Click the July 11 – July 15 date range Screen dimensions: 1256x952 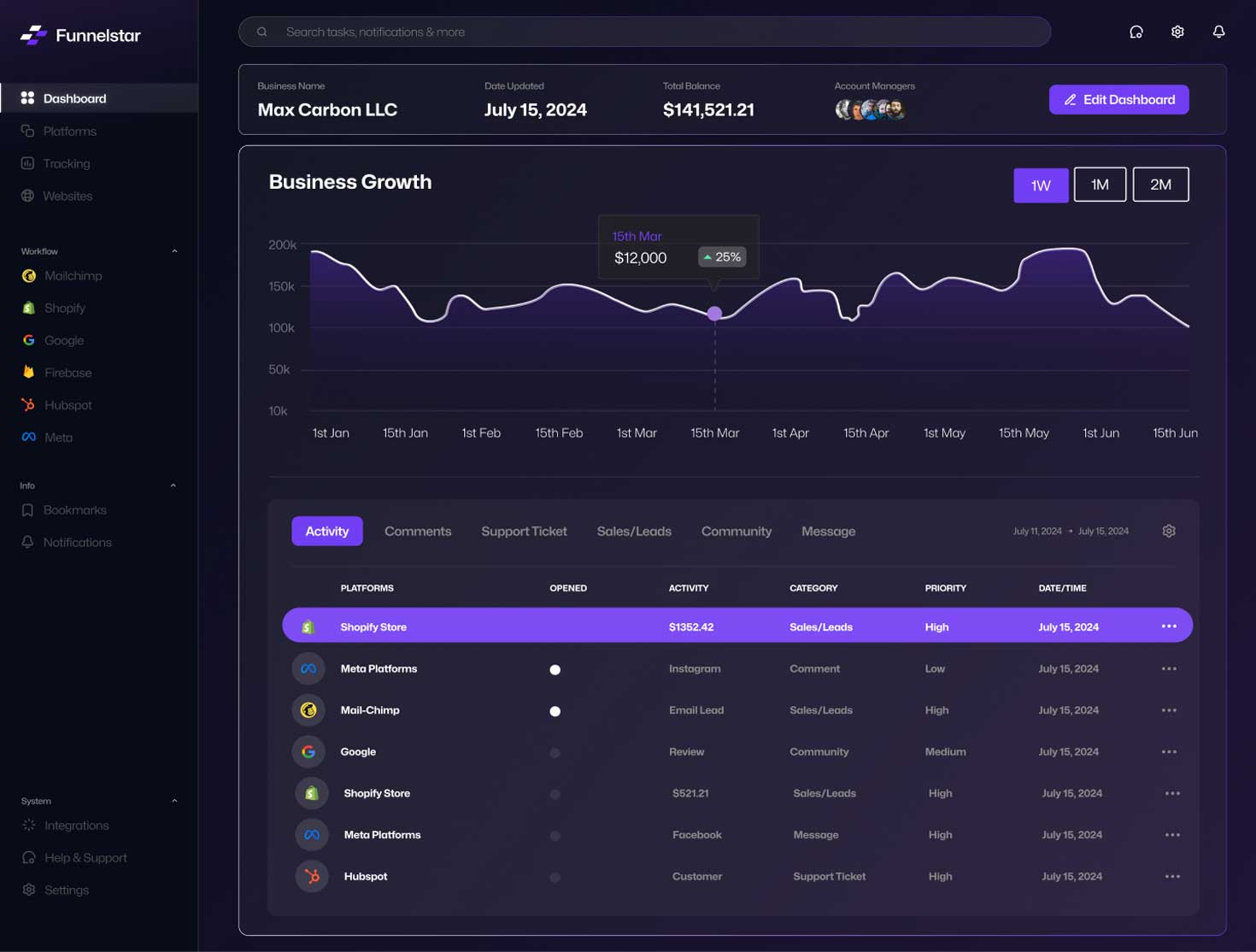(1071, 531)
